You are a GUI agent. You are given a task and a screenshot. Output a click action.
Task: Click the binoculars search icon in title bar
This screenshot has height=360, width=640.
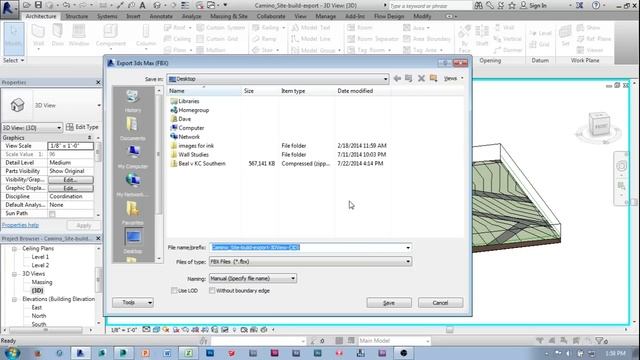(x=478, y=5)
